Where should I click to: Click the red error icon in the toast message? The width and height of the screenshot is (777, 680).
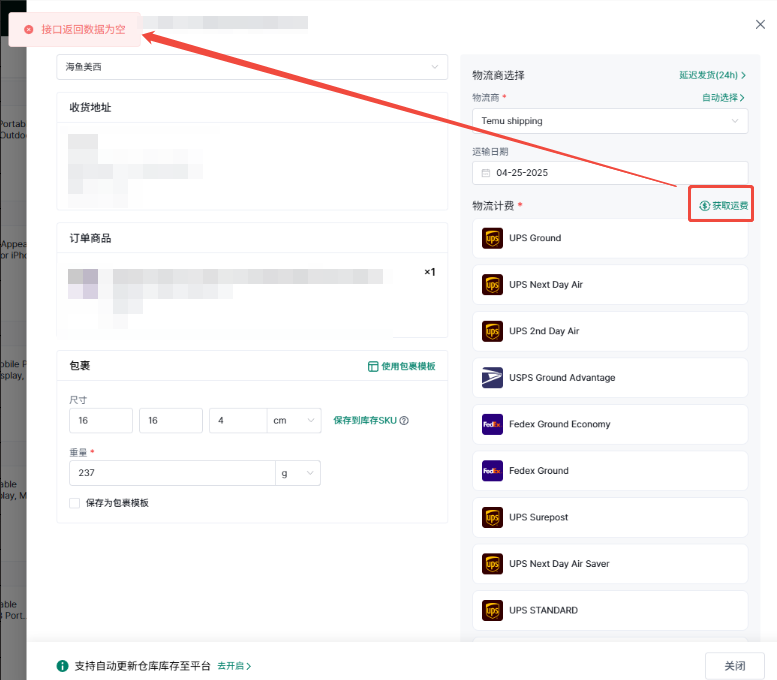tap(29, 30)
